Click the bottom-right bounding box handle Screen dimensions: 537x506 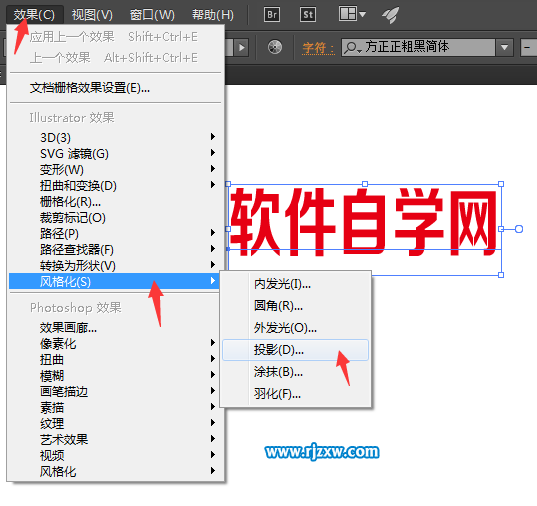pyautogui.click(x=501, y=275)
